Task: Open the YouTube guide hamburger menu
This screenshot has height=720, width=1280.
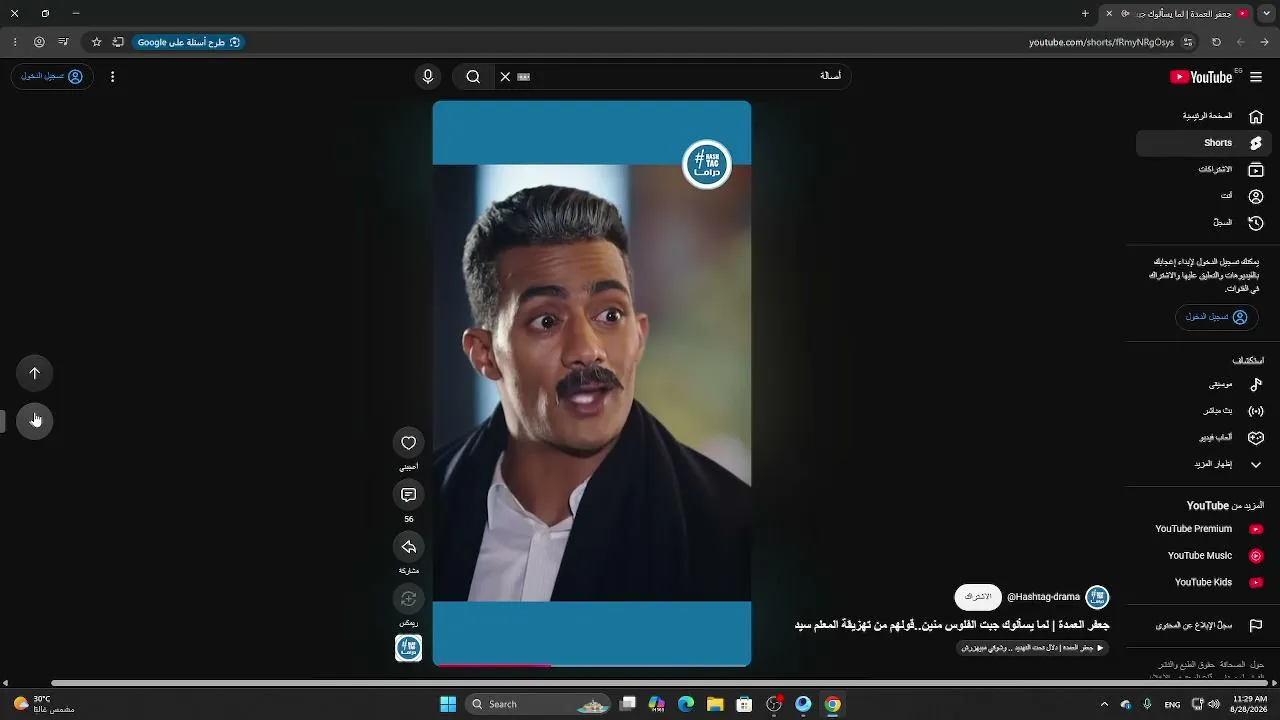Action: 1256,77
